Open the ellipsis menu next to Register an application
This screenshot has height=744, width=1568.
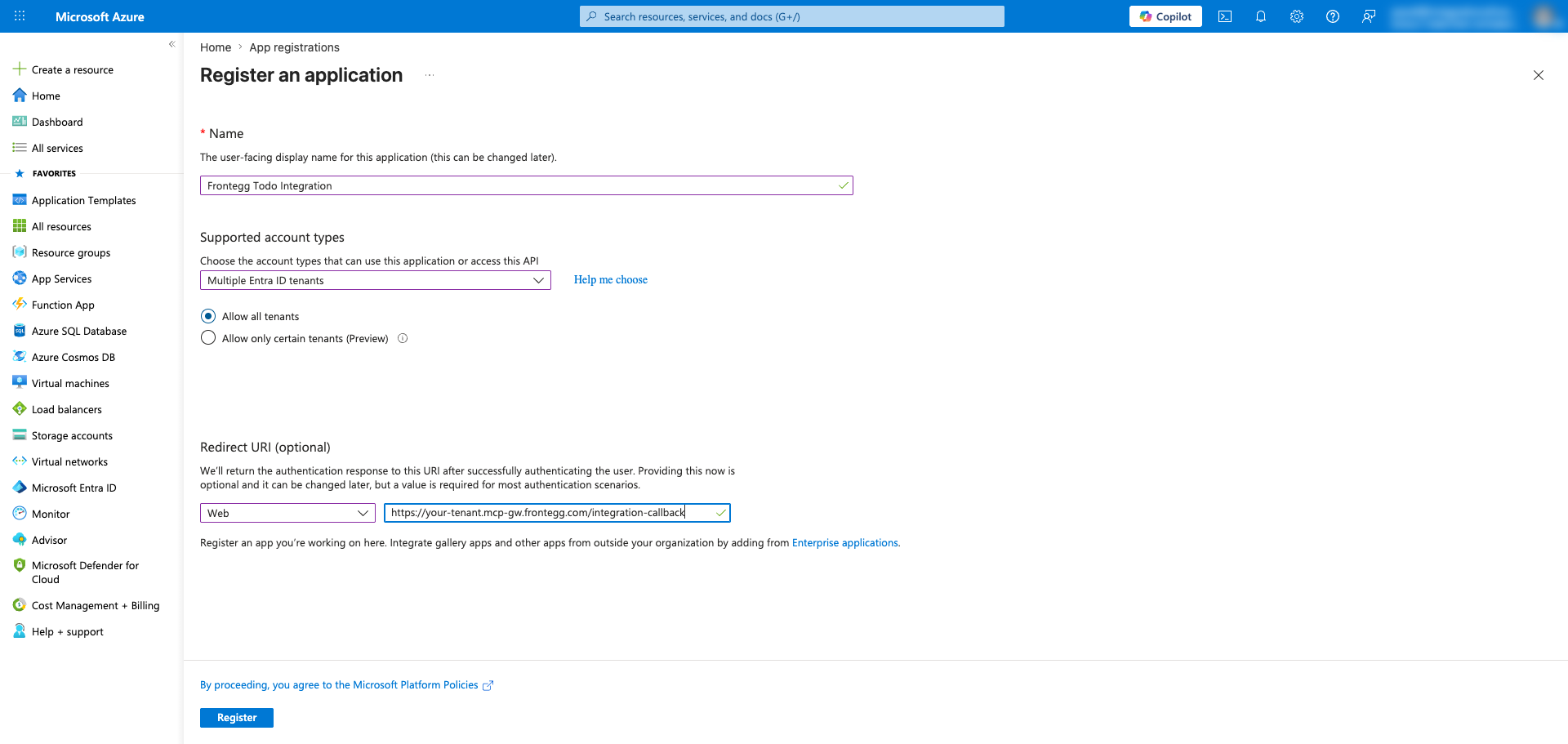pyautogui.click(x=430, y=75)
